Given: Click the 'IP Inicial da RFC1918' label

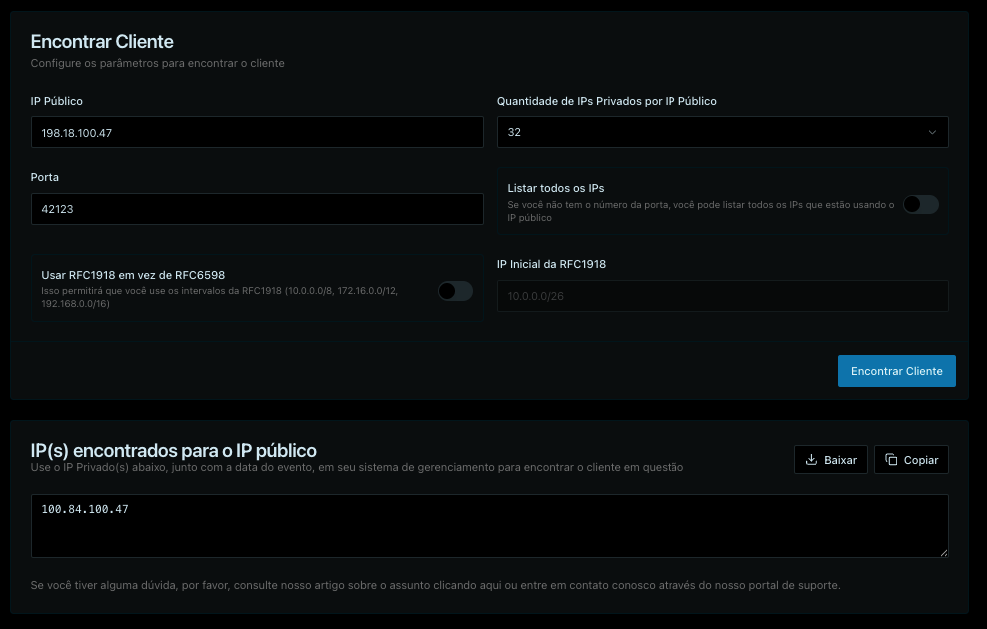Looking at the screenshot, I should [x=551, y=264].
